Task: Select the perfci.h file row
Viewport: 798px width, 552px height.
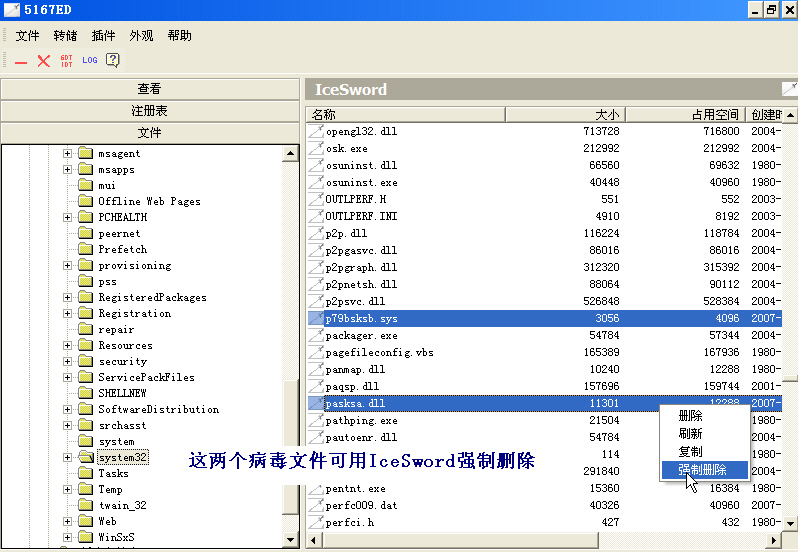Action: [x=544, y=522]
